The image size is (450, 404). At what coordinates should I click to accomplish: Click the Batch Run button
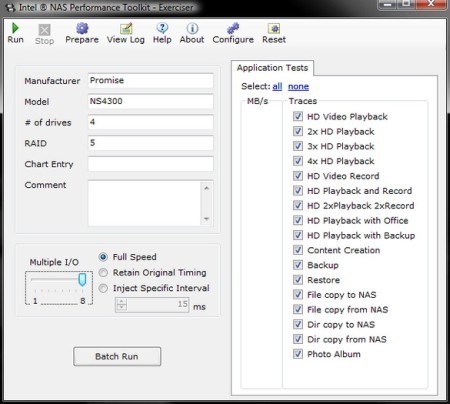[x=117, y=356]
